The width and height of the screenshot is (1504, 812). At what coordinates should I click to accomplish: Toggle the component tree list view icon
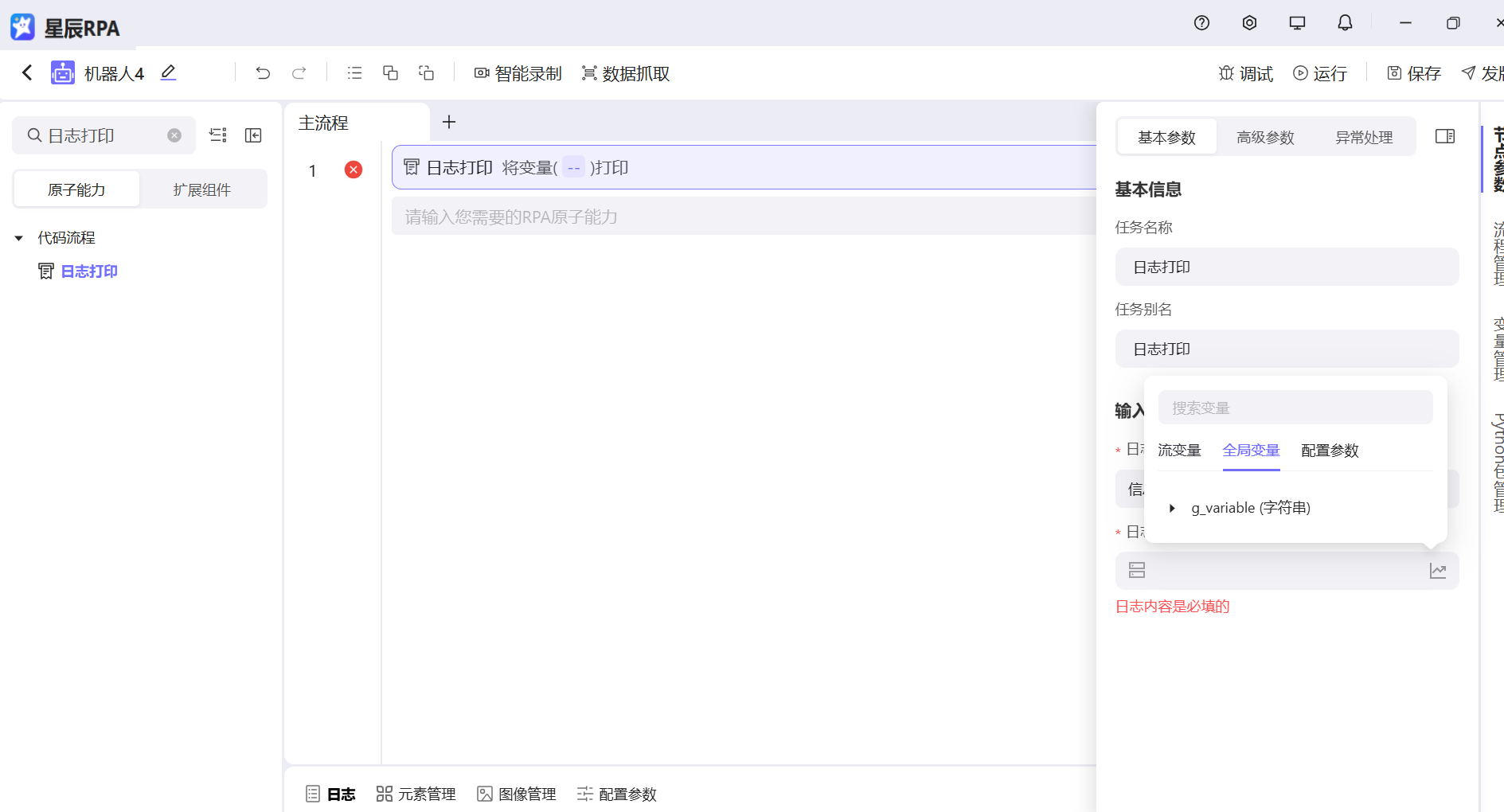(x=217, y=135)
